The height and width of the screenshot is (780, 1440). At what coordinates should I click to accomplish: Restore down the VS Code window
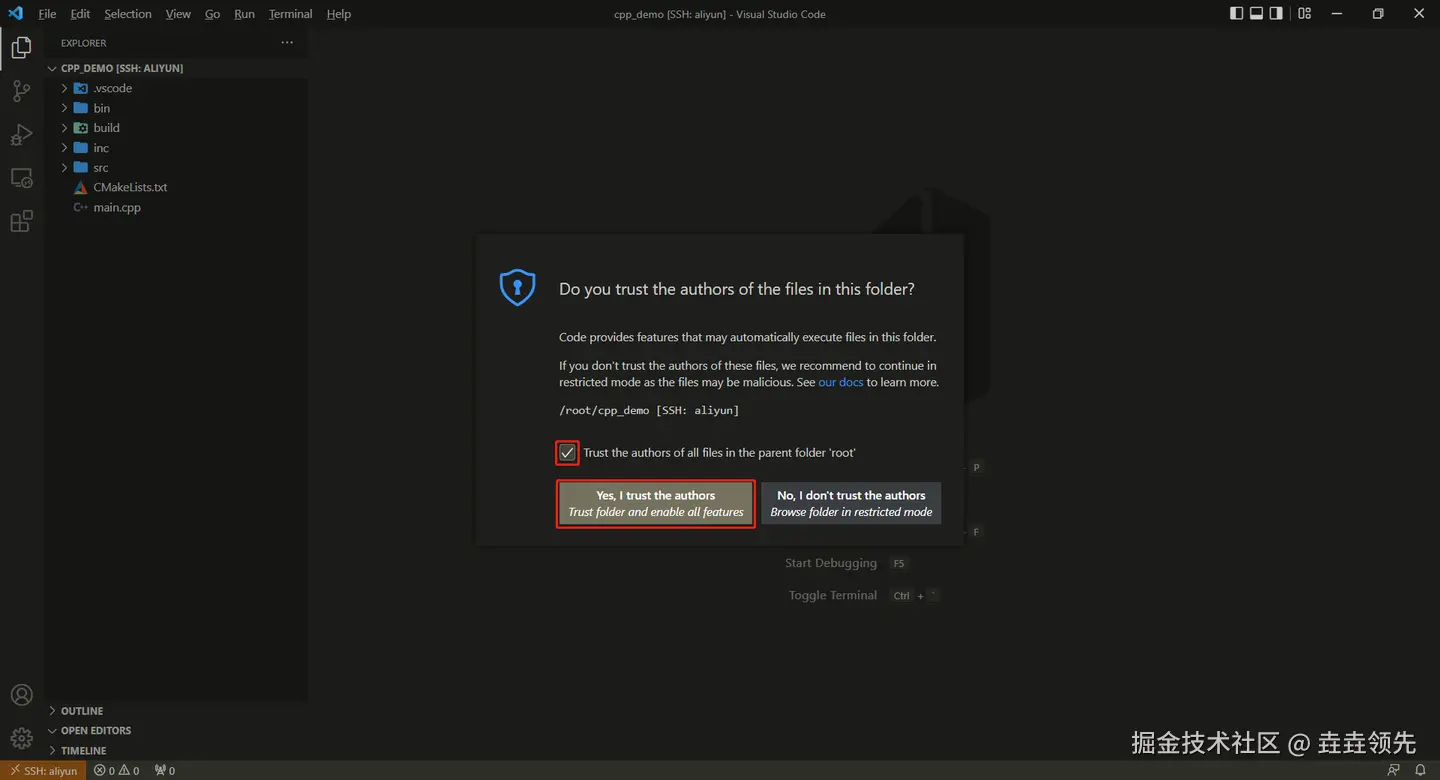[1378, 14]
